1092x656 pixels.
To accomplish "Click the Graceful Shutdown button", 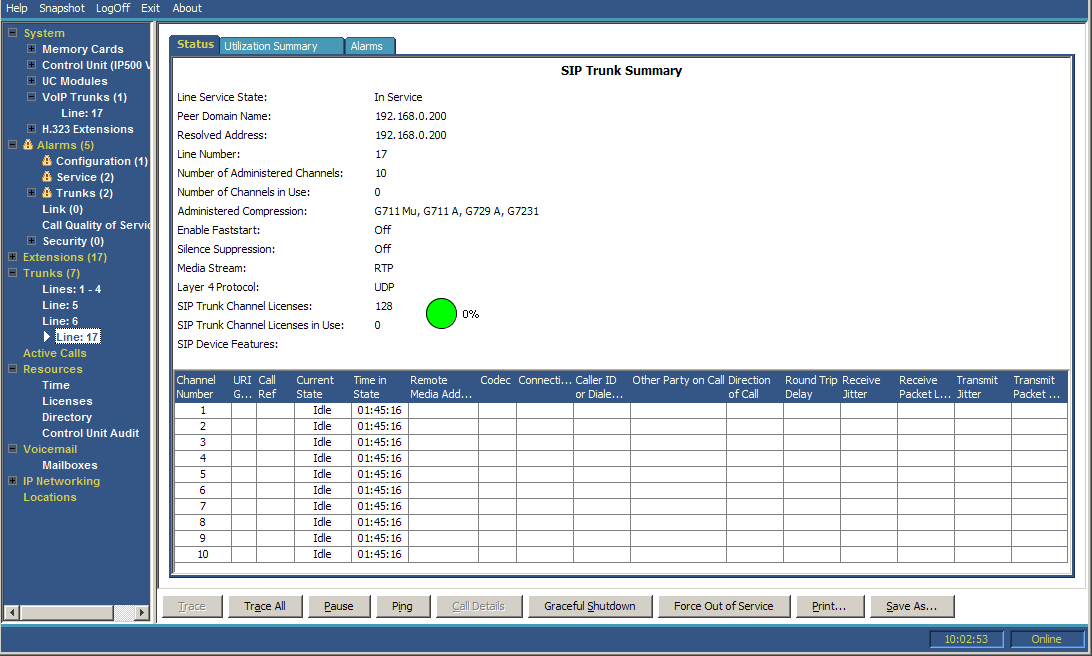I will [590, 607].
